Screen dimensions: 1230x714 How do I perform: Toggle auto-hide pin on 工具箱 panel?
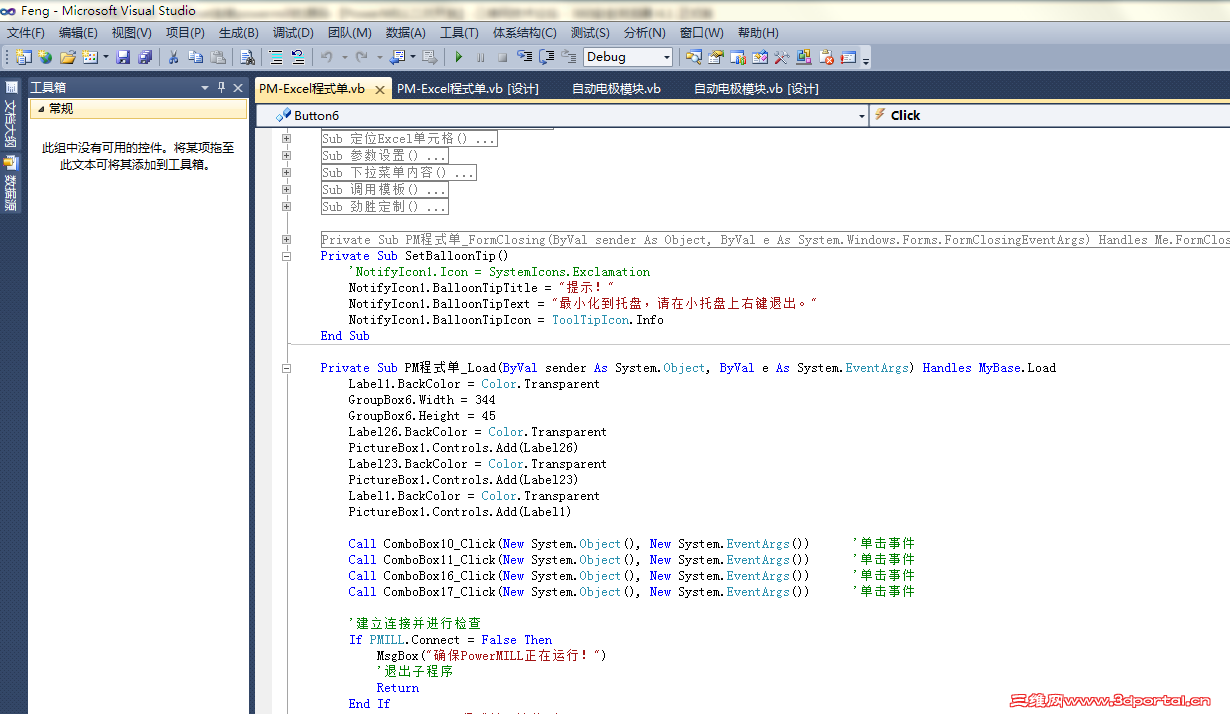click(x=222, y=88)
